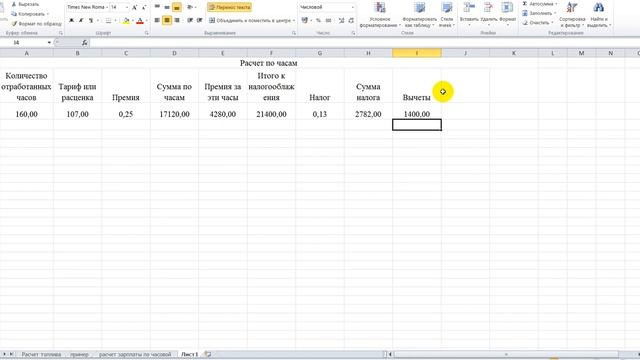Open the alignment group dialog launcher
Image resolution: width=640 pixels, height=360 pixels.
(294, 33)
